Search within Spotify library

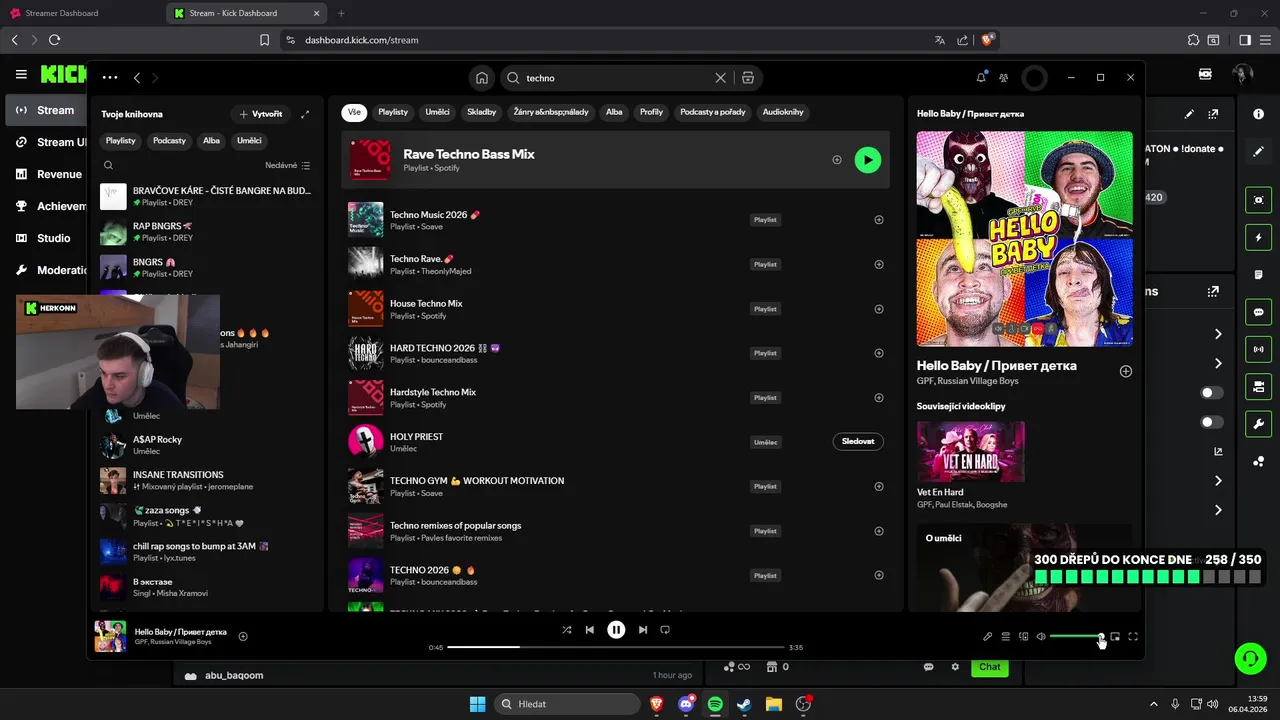[108, 165]
